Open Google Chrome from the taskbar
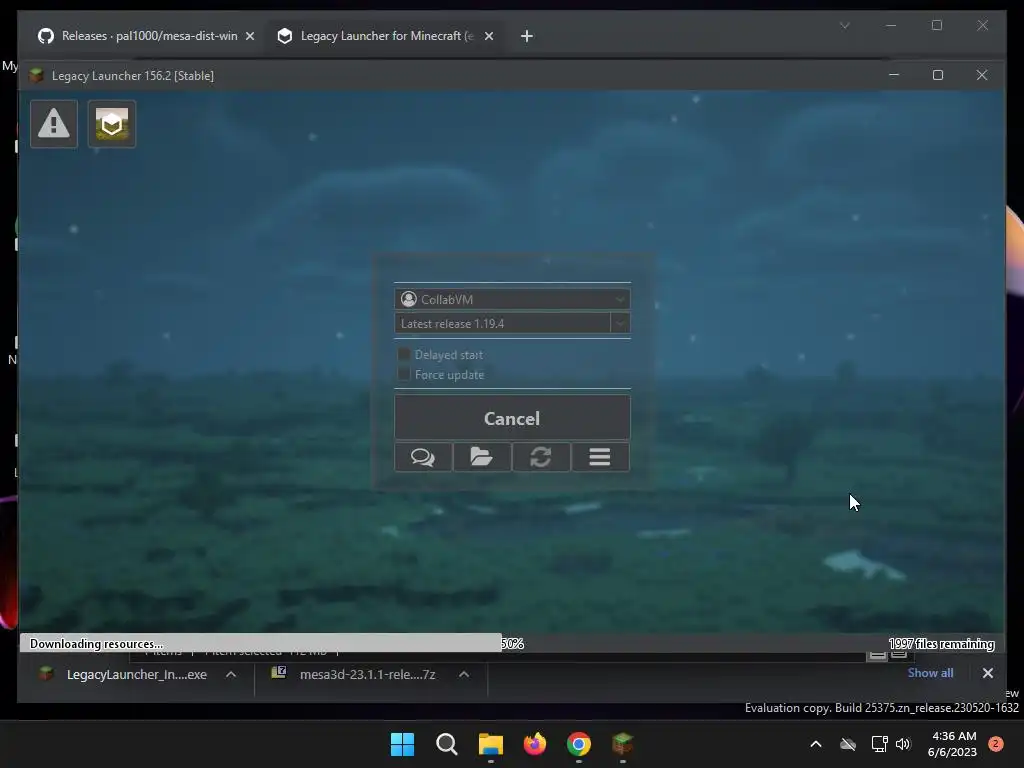The width and height of the screenshot is (1024, 768). pyautogui.click(x=579, y=744)
